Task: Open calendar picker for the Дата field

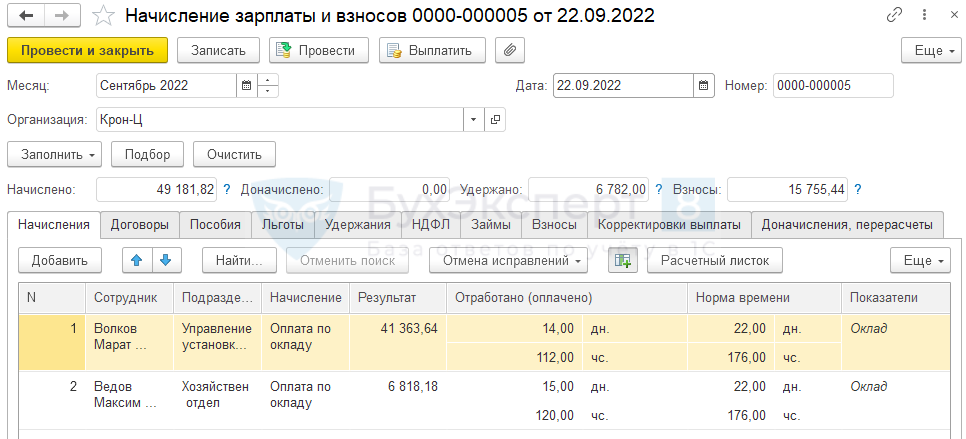Action: [704, 86]
